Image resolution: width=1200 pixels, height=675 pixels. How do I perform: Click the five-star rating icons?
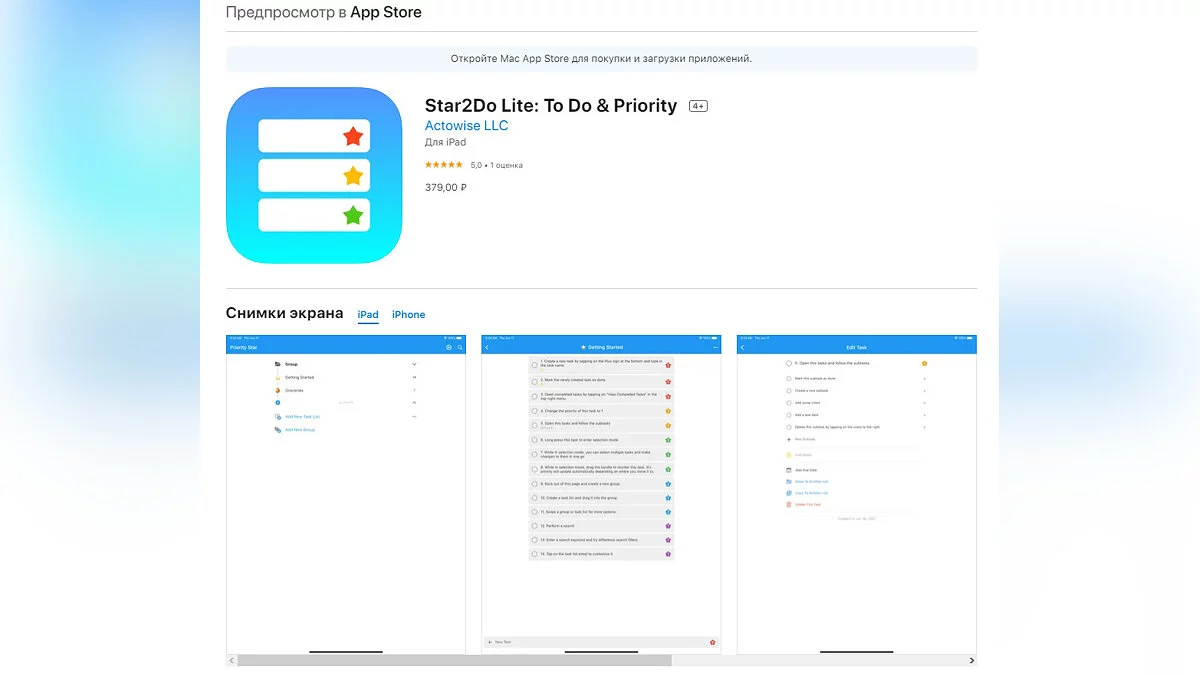[444, 165]
